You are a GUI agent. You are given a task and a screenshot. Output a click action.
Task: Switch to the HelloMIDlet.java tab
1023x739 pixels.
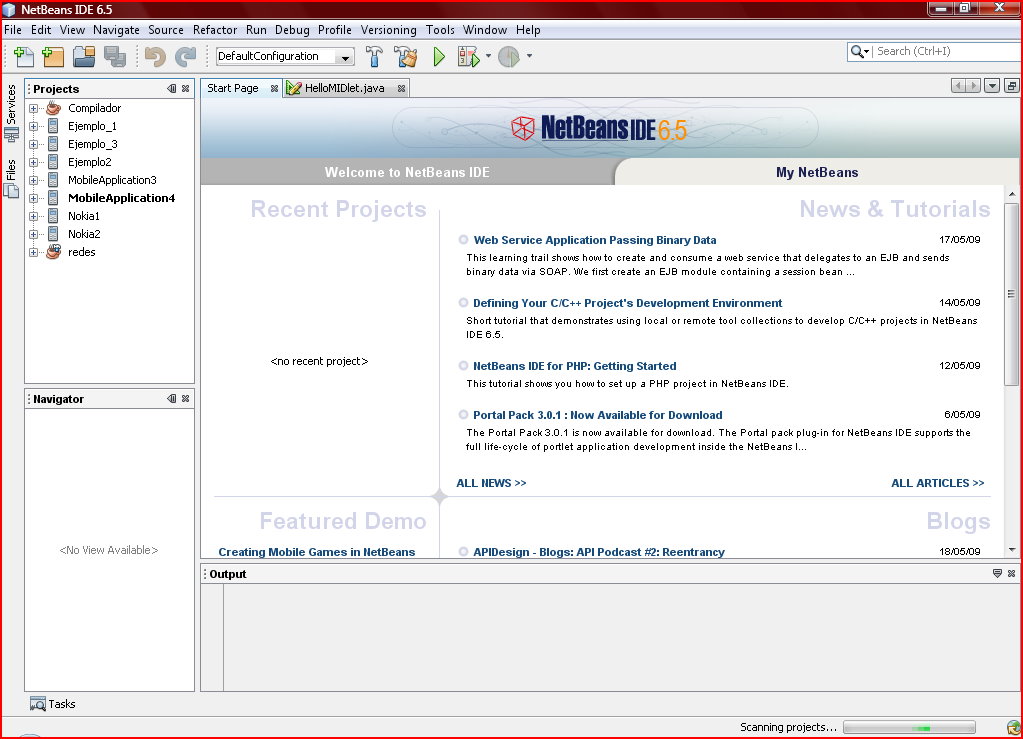point(341,88)
